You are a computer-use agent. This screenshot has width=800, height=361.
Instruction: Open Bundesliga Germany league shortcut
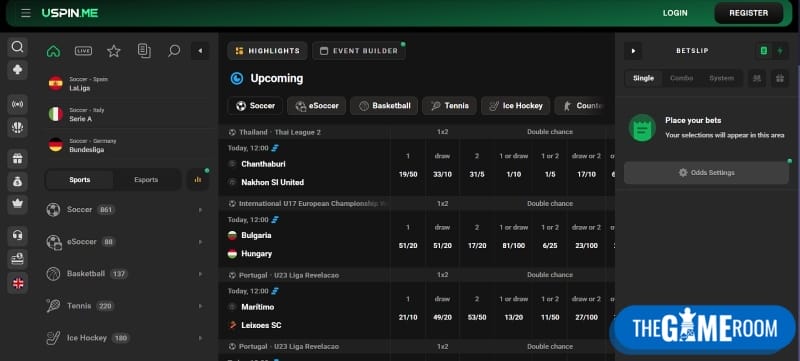[x=128, y=145]
